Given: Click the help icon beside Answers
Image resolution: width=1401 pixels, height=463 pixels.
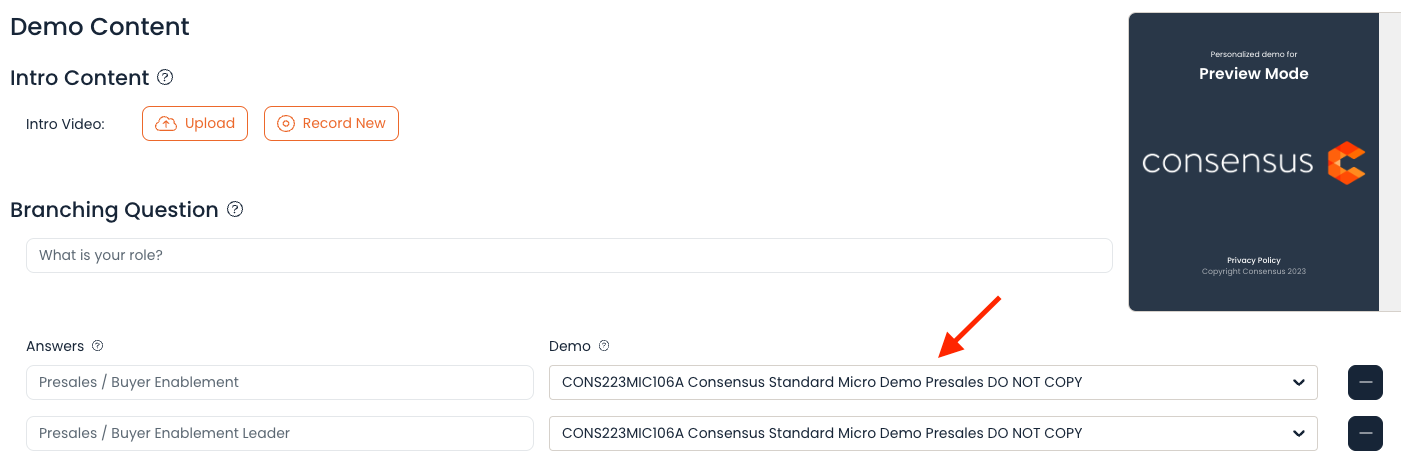Looking at the screenshot, I should click(x=97, y=346).
